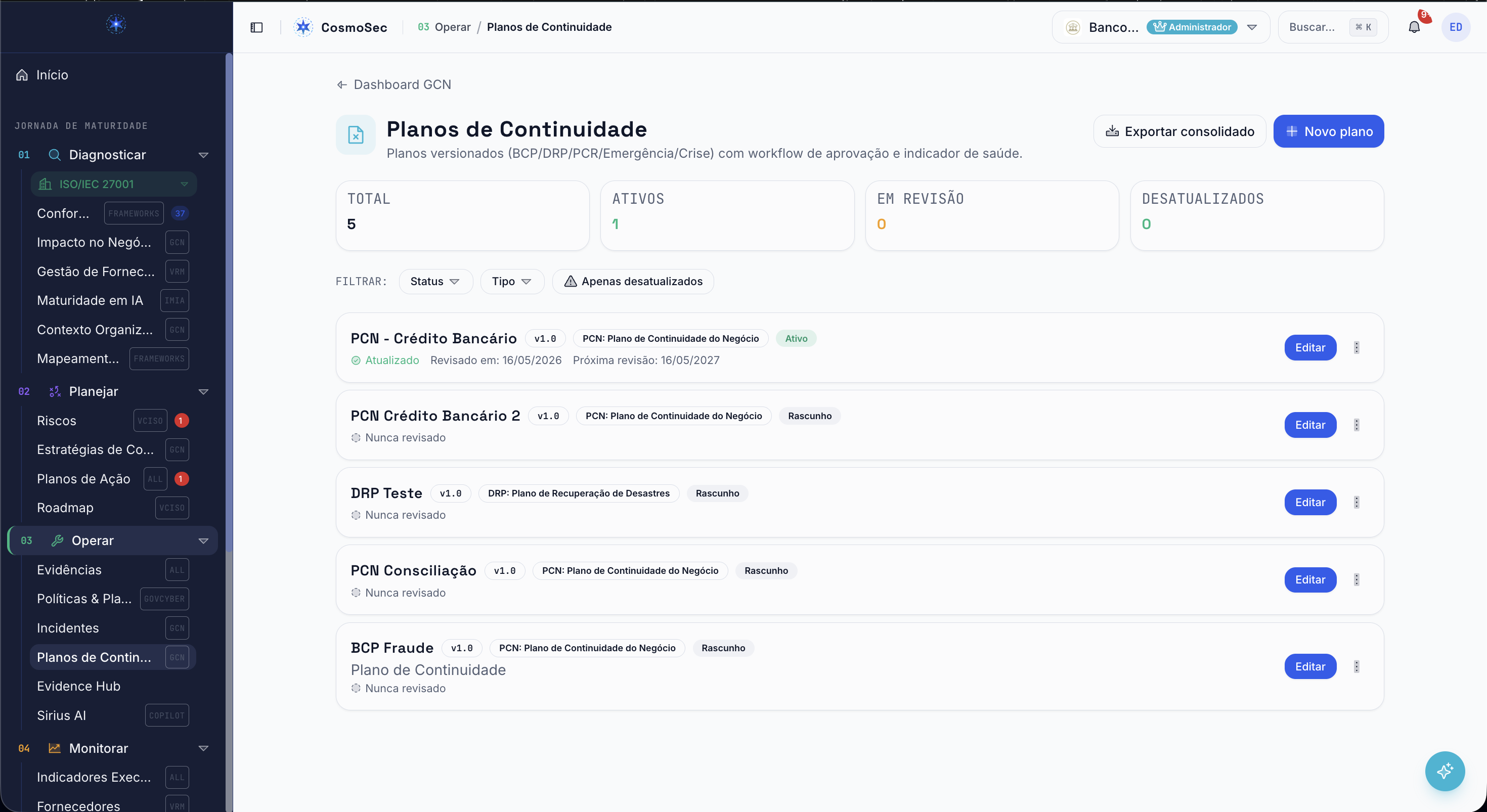Click the Planos de Continuidade document icon

point(356,134)
